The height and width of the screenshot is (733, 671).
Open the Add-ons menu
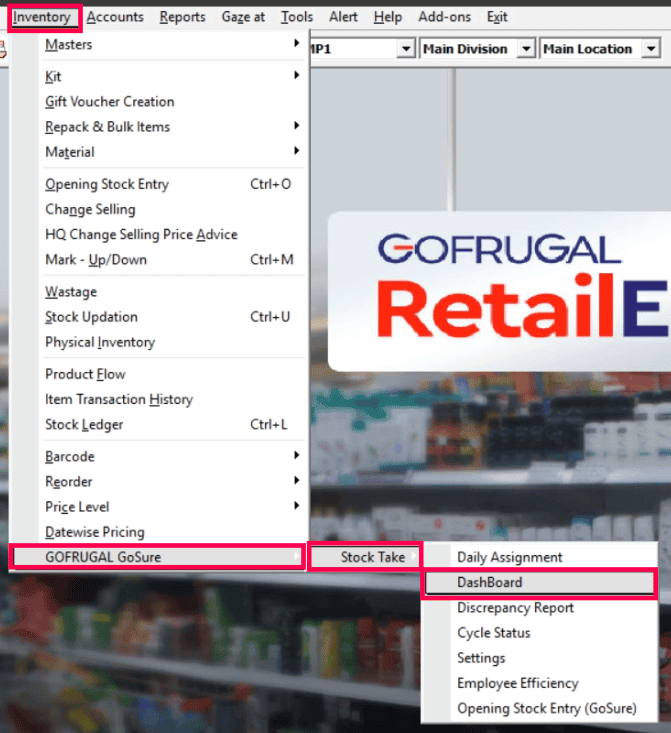point(444,17)
